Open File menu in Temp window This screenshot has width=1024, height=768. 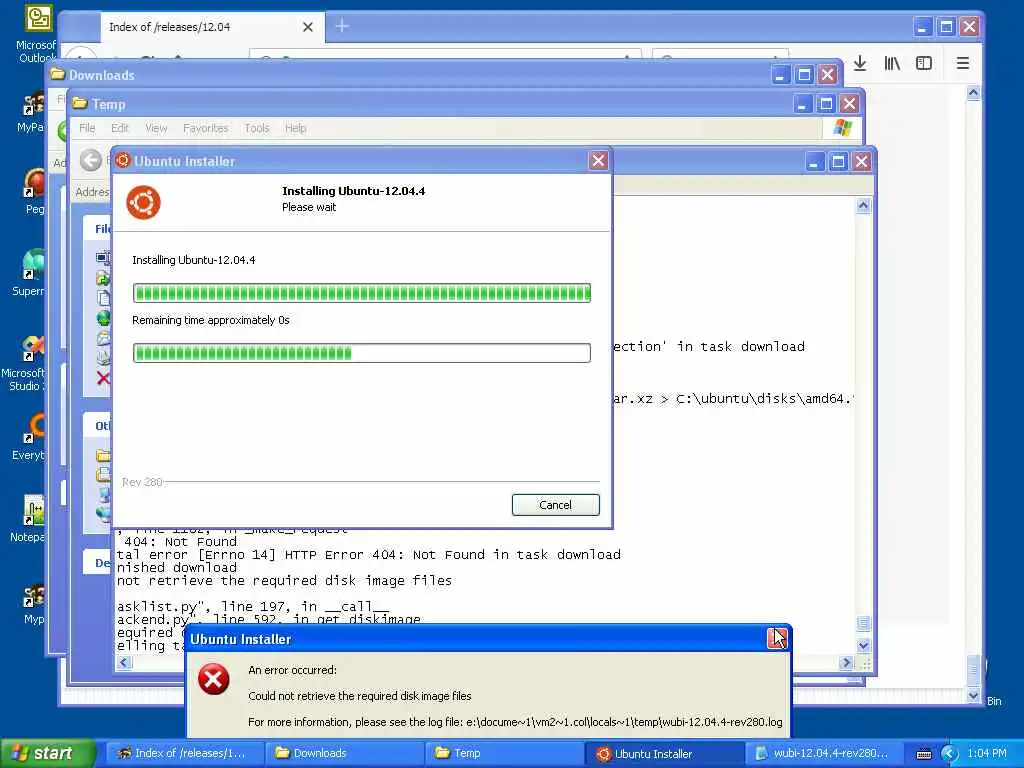[x=87, y=128]
